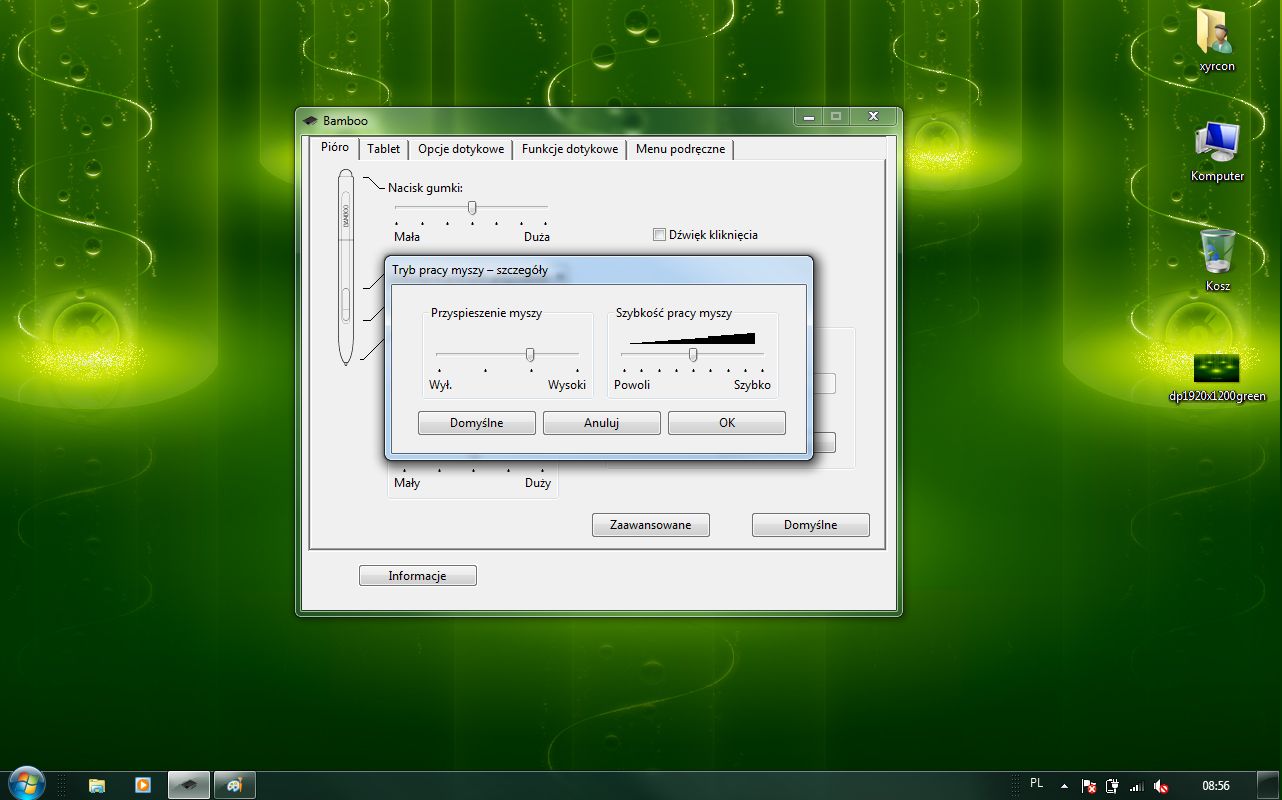Click the Przyspieszenie myszy slider handle
This screenshot has width=1282, height=800.
pyautogui.click(x=530, y=354)
